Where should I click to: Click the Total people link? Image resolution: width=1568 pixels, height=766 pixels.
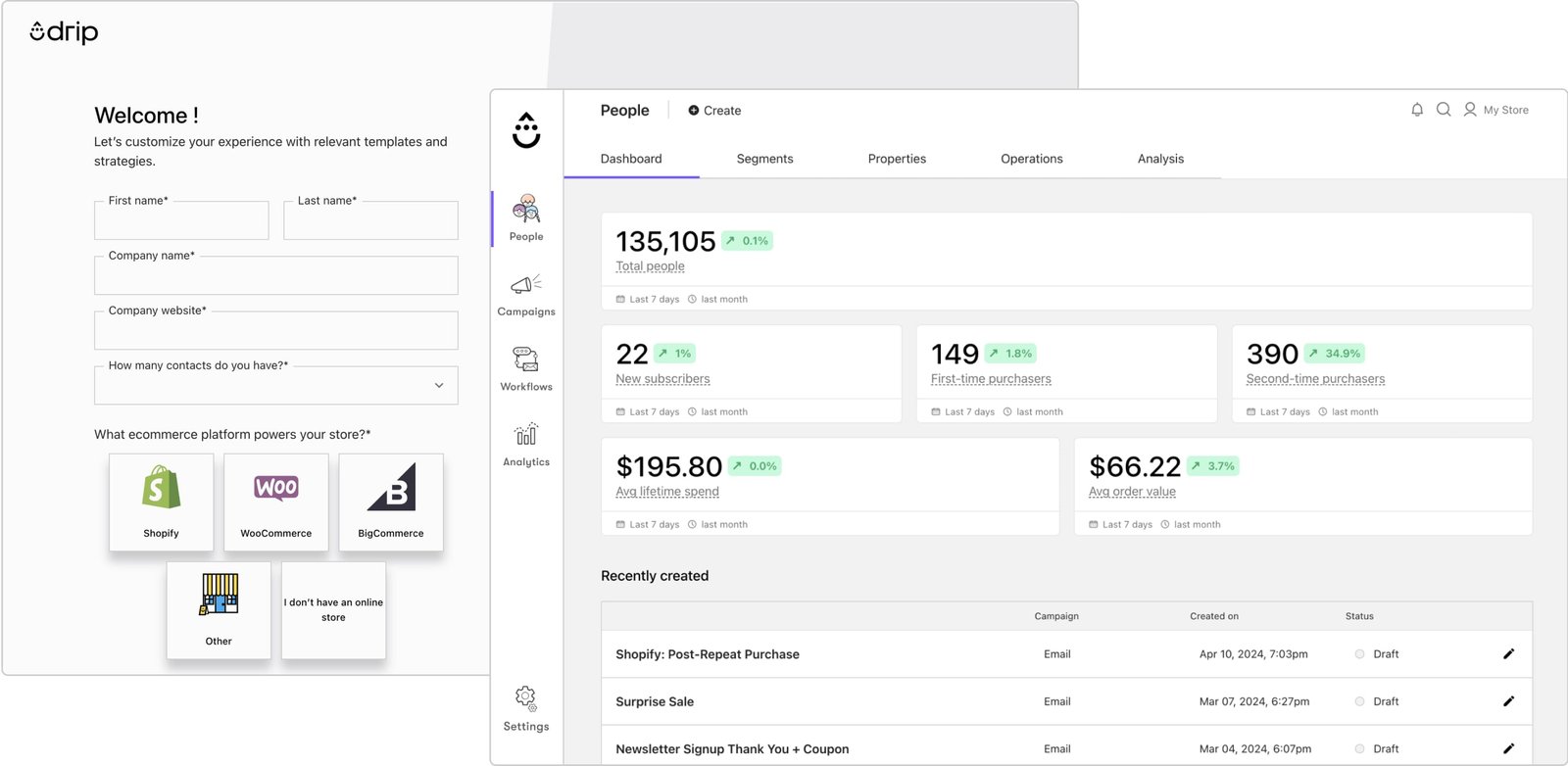point(650,266)
